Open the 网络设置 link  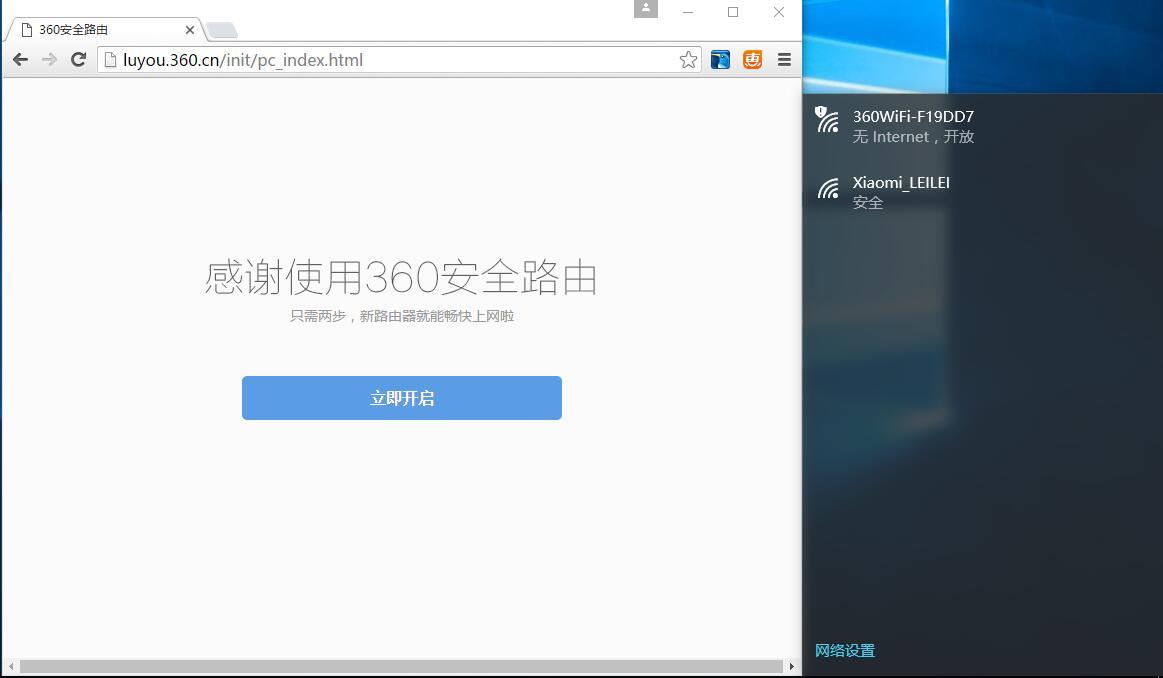click(844, 650)
